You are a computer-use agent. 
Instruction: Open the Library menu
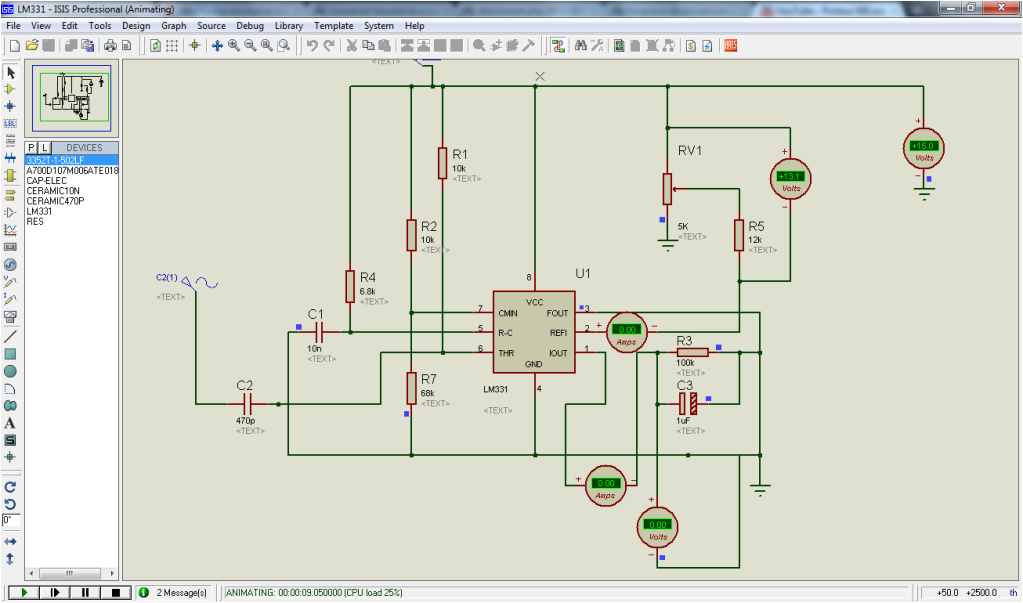(x=288, y=25)
